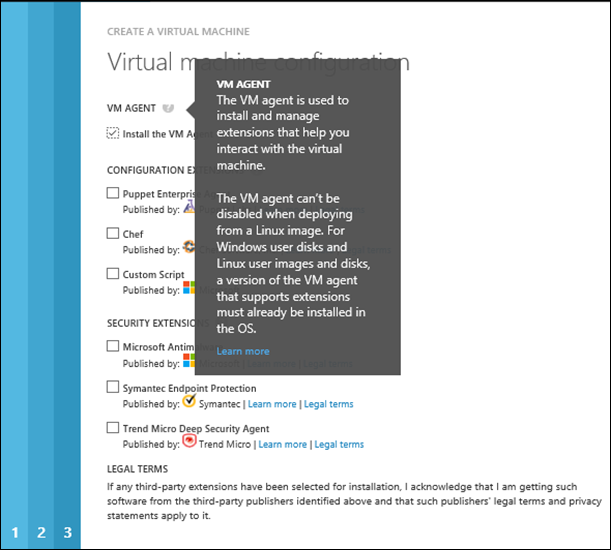Tick the Microsoft Antimalware checkbox
The height and width of the screenshot is (550, 611).
click(113, 346)
